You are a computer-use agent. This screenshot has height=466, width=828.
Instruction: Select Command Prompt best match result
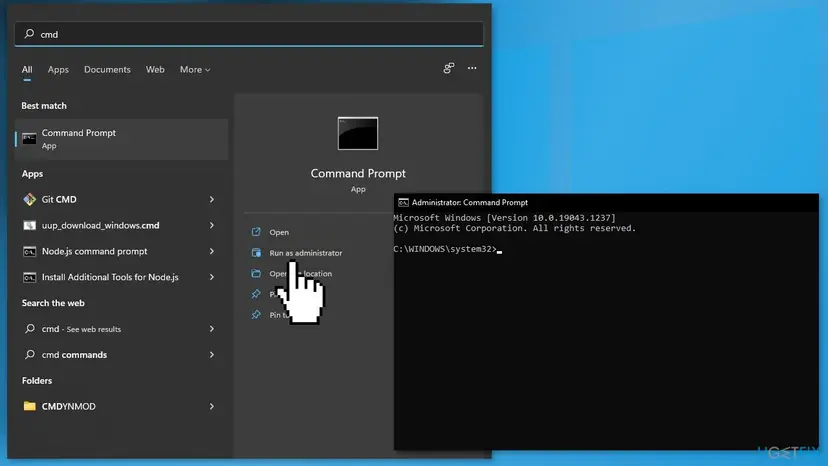tap(121, 139)
